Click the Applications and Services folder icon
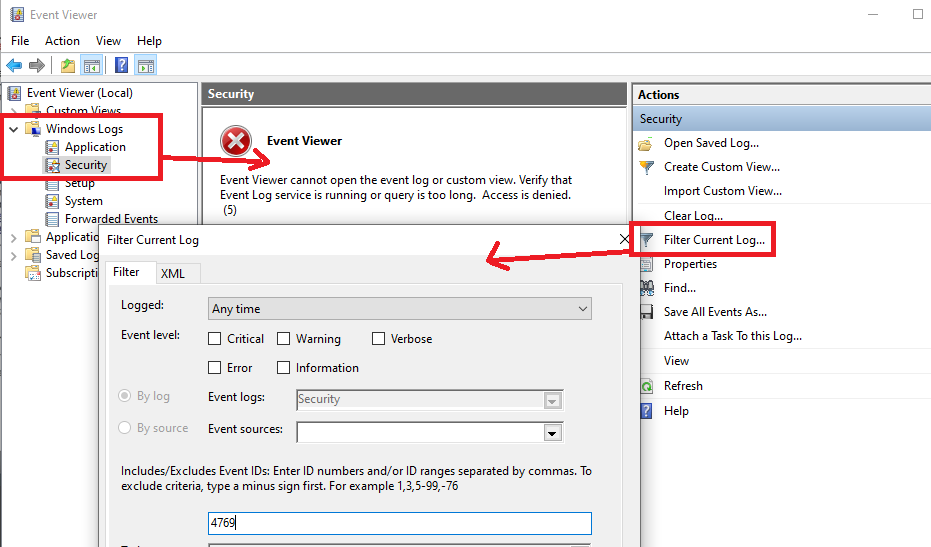The height and width of the screenshot is (547, 931). pos(33,236)
